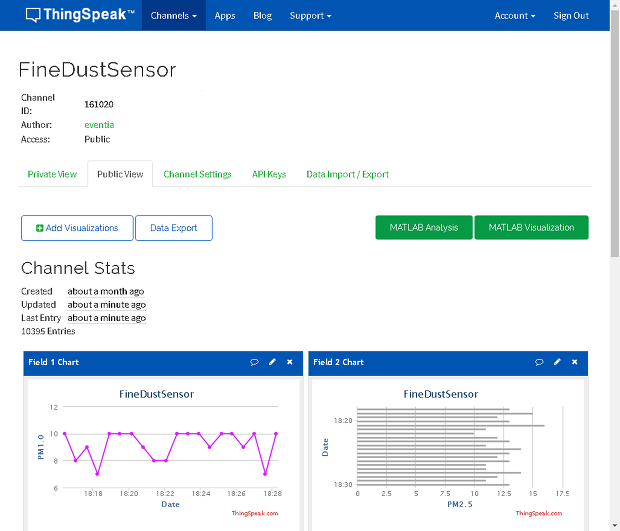Click the Field 1 Chart header title

coord(53,362)
